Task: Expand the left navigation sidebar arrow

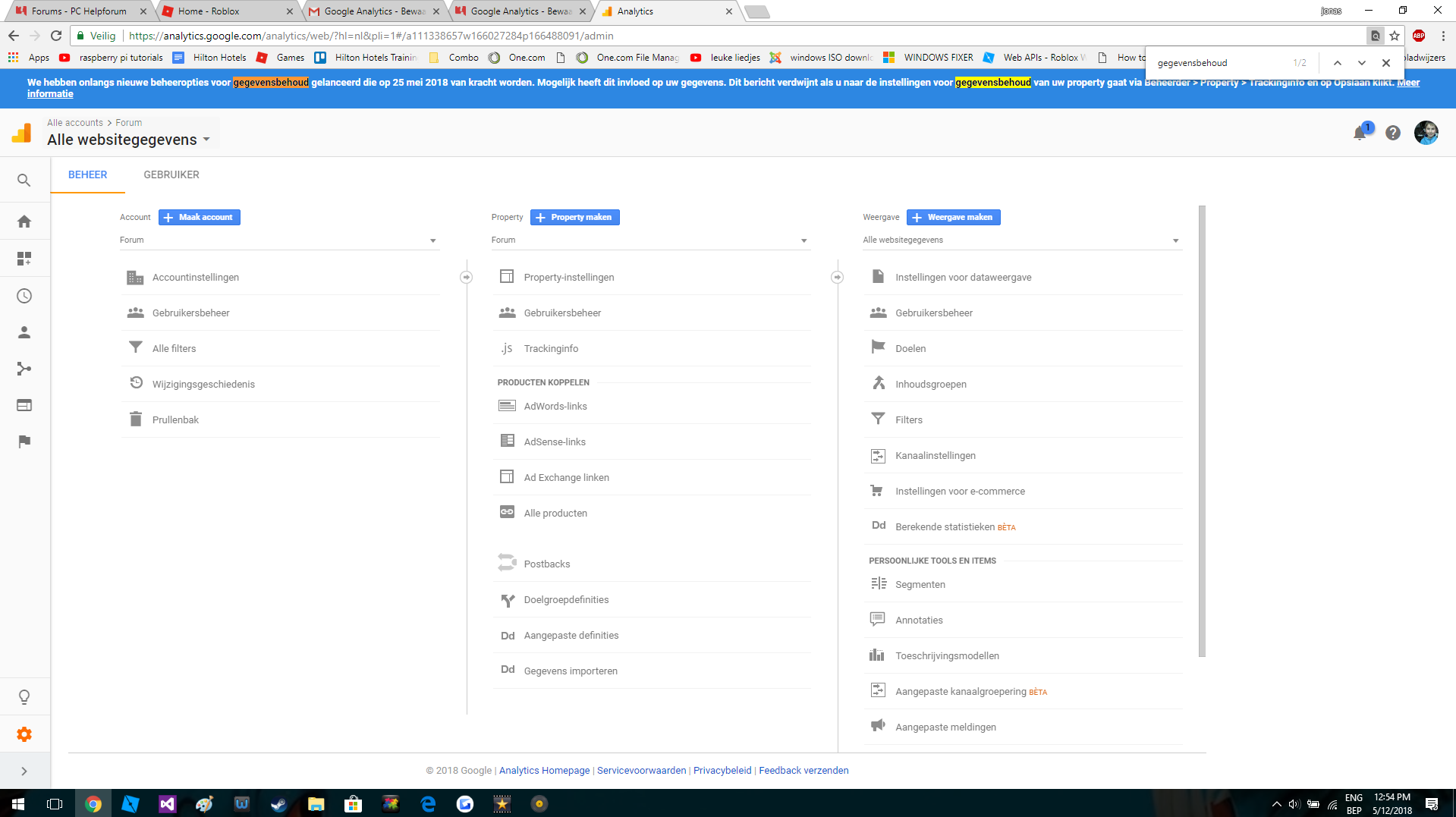Action: (x=24, y=771)
